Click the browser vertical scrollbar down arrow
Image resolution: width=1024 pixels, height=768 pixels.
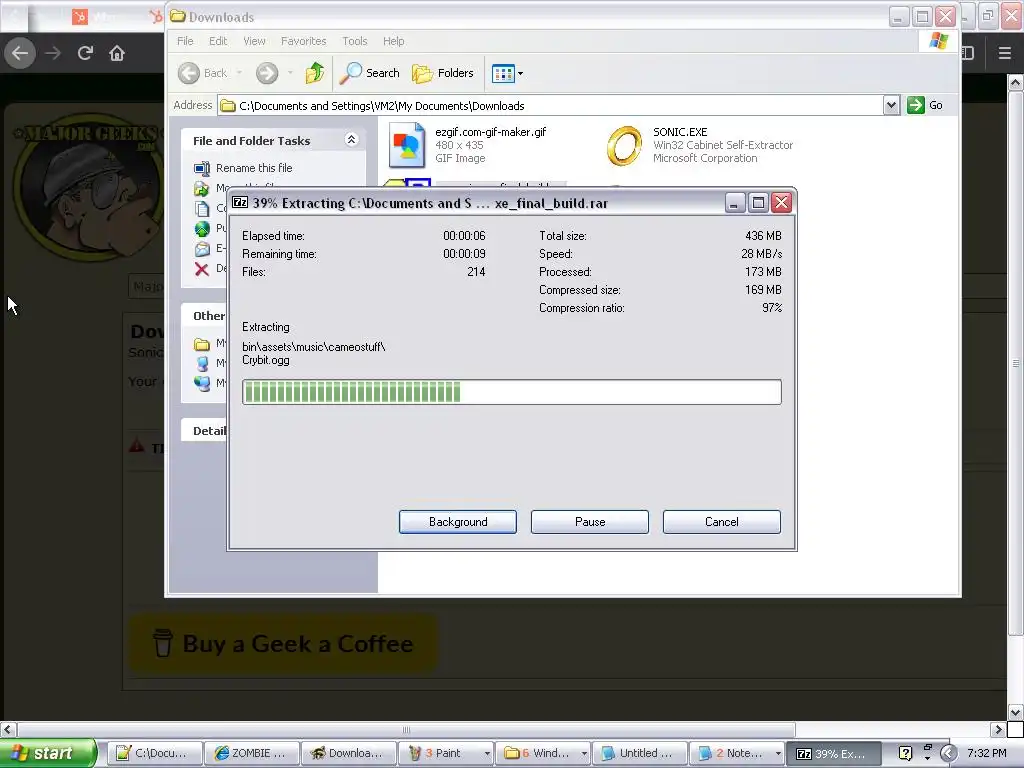click(1016, 712)
